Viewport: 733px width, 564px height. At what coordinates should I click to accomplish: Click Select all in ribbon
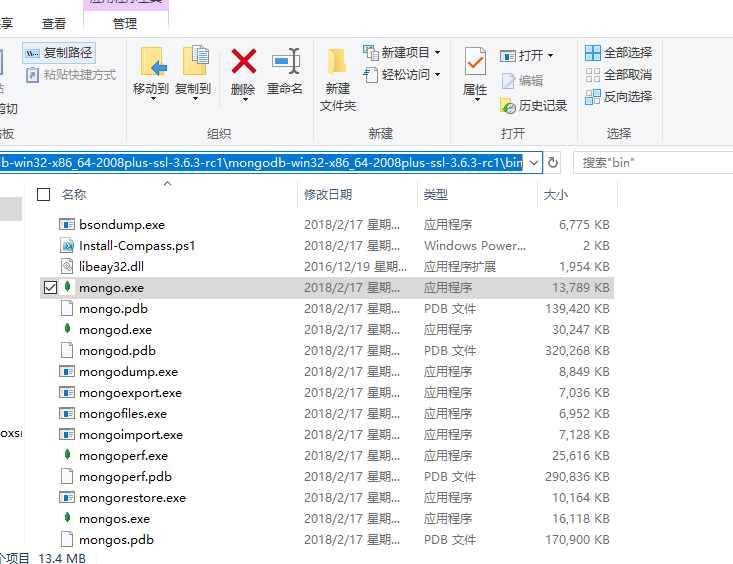click(x=618, y=53)
